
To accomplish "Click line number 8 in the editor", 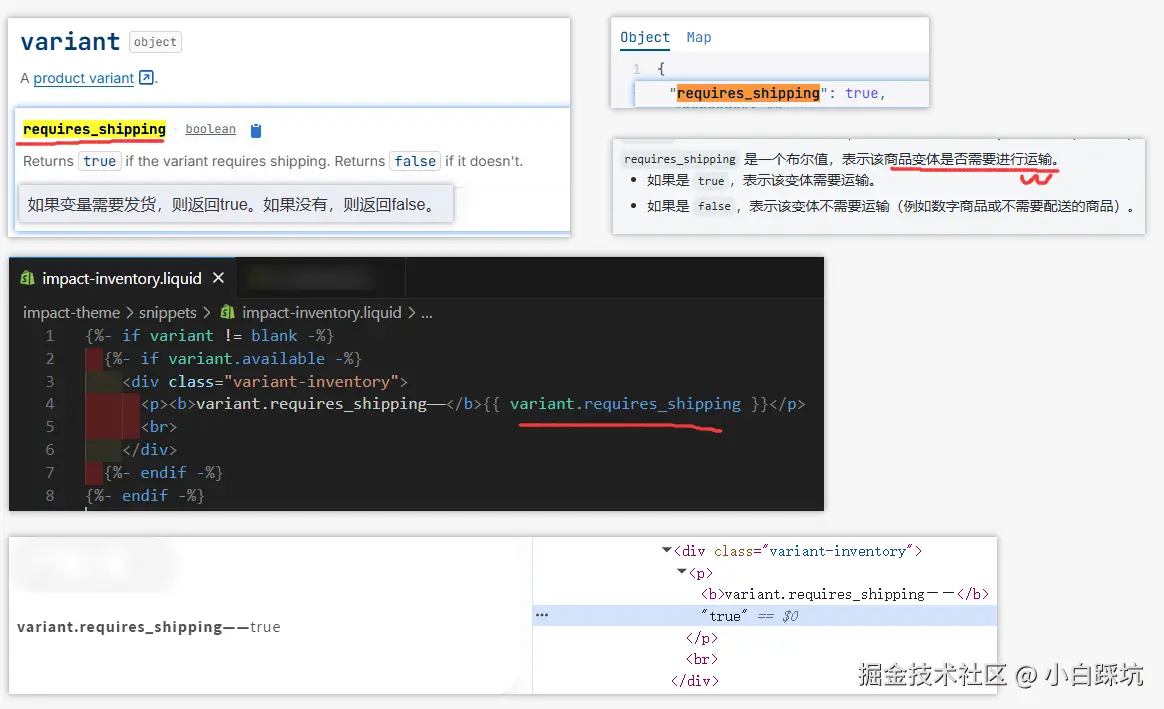I will [x=50, y=495].
